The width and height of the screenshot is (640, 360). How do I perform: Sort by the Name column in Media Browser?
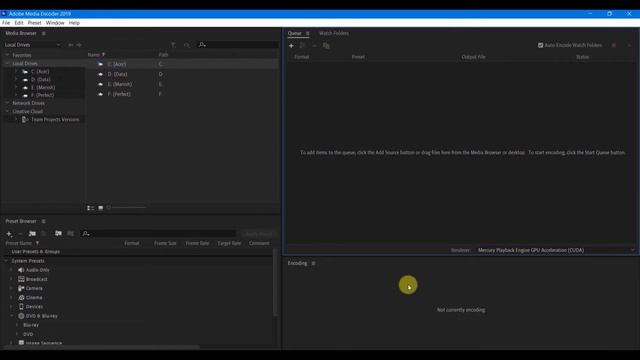(94, 55)
